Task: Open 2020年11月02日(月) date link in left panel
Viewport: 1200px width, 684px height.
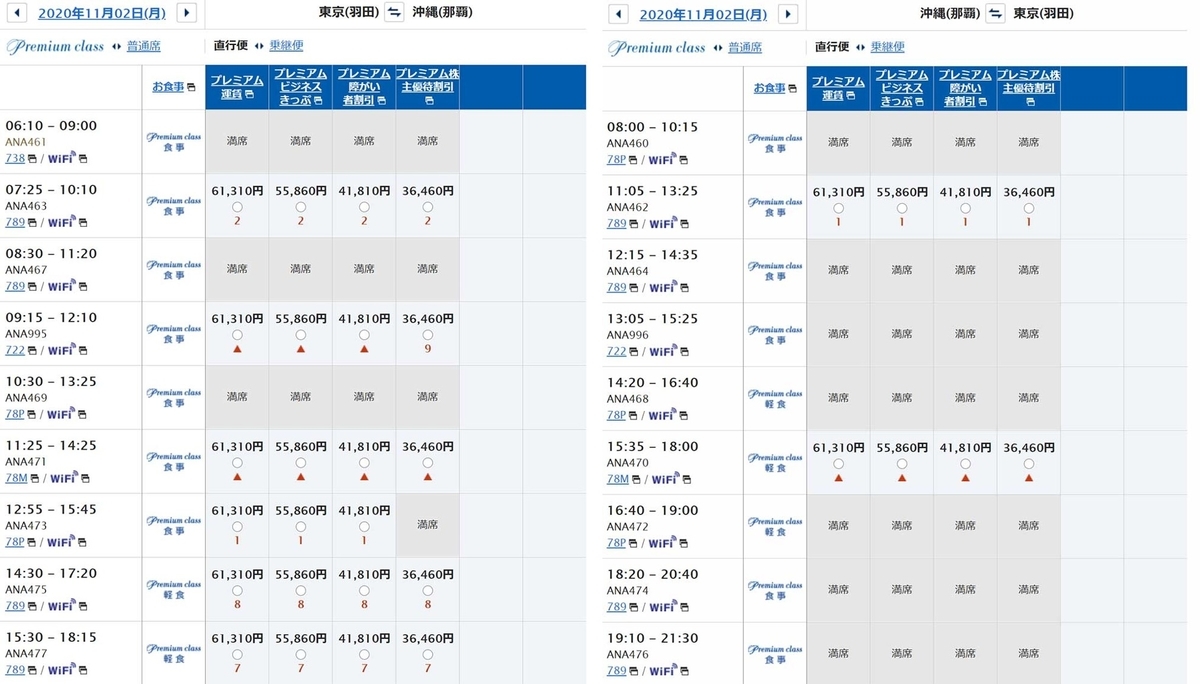Action: click(x=102, y=14)
